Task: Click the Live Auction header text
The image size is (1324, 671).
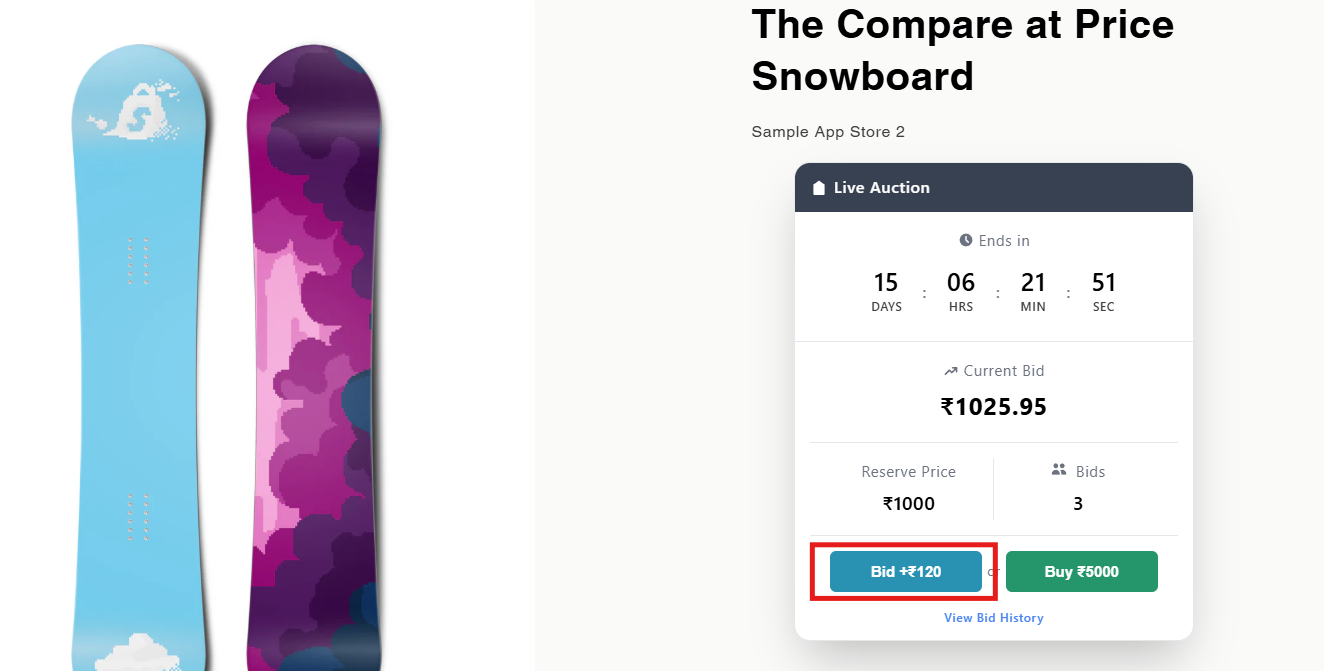Action: coord(881,188)
